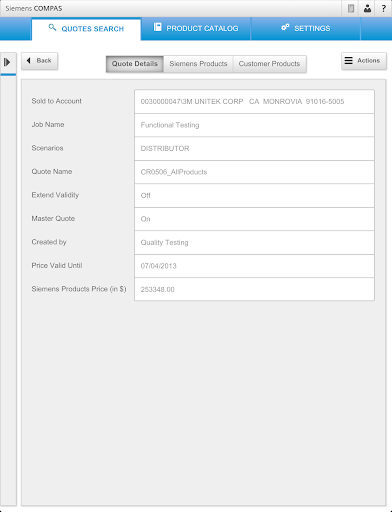392x512 pixels.
Task: Select the Quote Details tab
Action: [135, 64]
